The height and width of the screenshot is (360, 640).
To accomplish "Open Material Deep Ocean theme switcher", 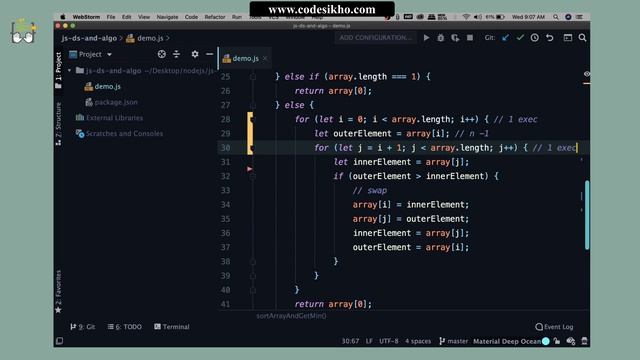I will tap(507, 341).
